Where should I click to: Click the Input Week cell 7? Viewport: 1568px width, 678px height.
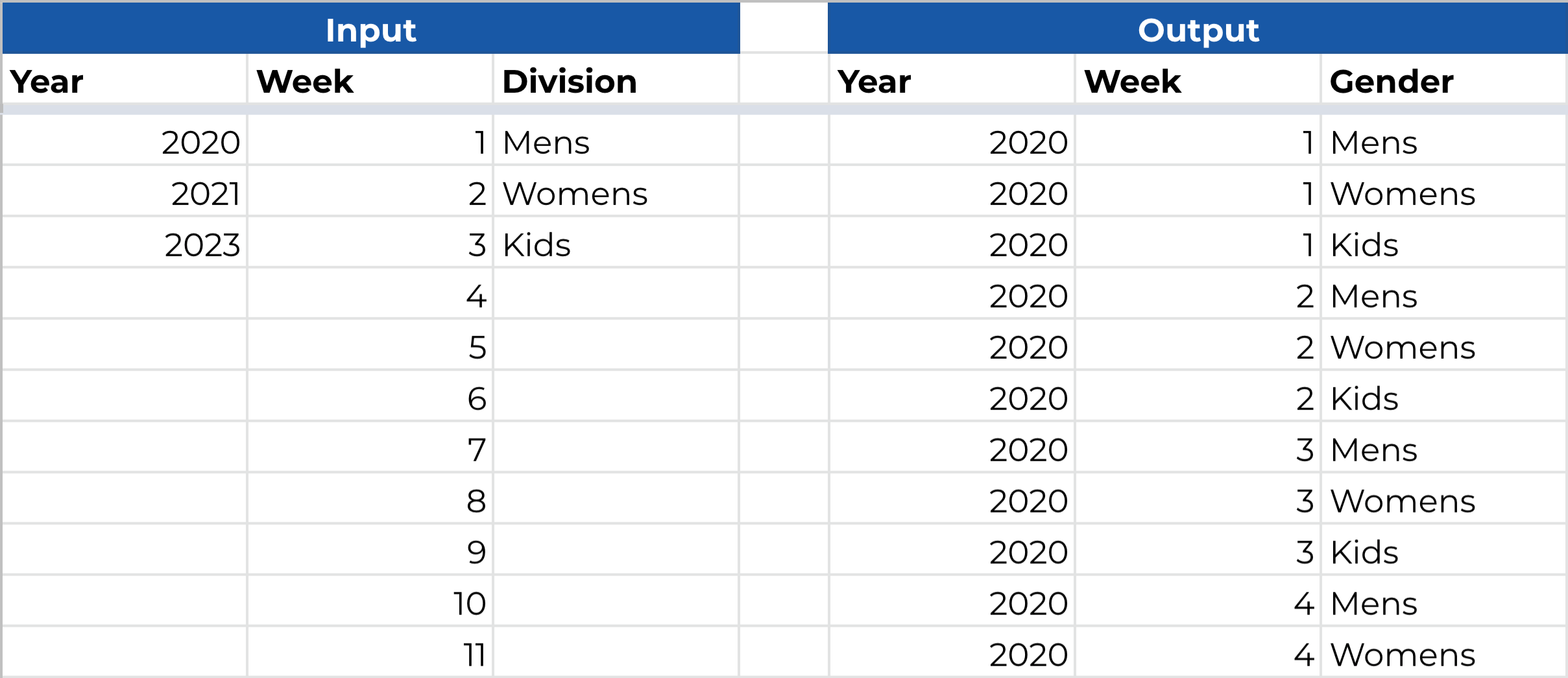(x=370, y=448)
